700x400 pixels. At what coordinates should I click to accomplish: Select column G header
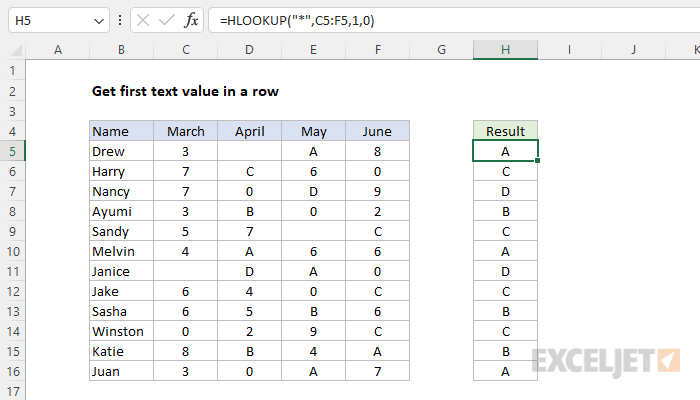[442, 50]
